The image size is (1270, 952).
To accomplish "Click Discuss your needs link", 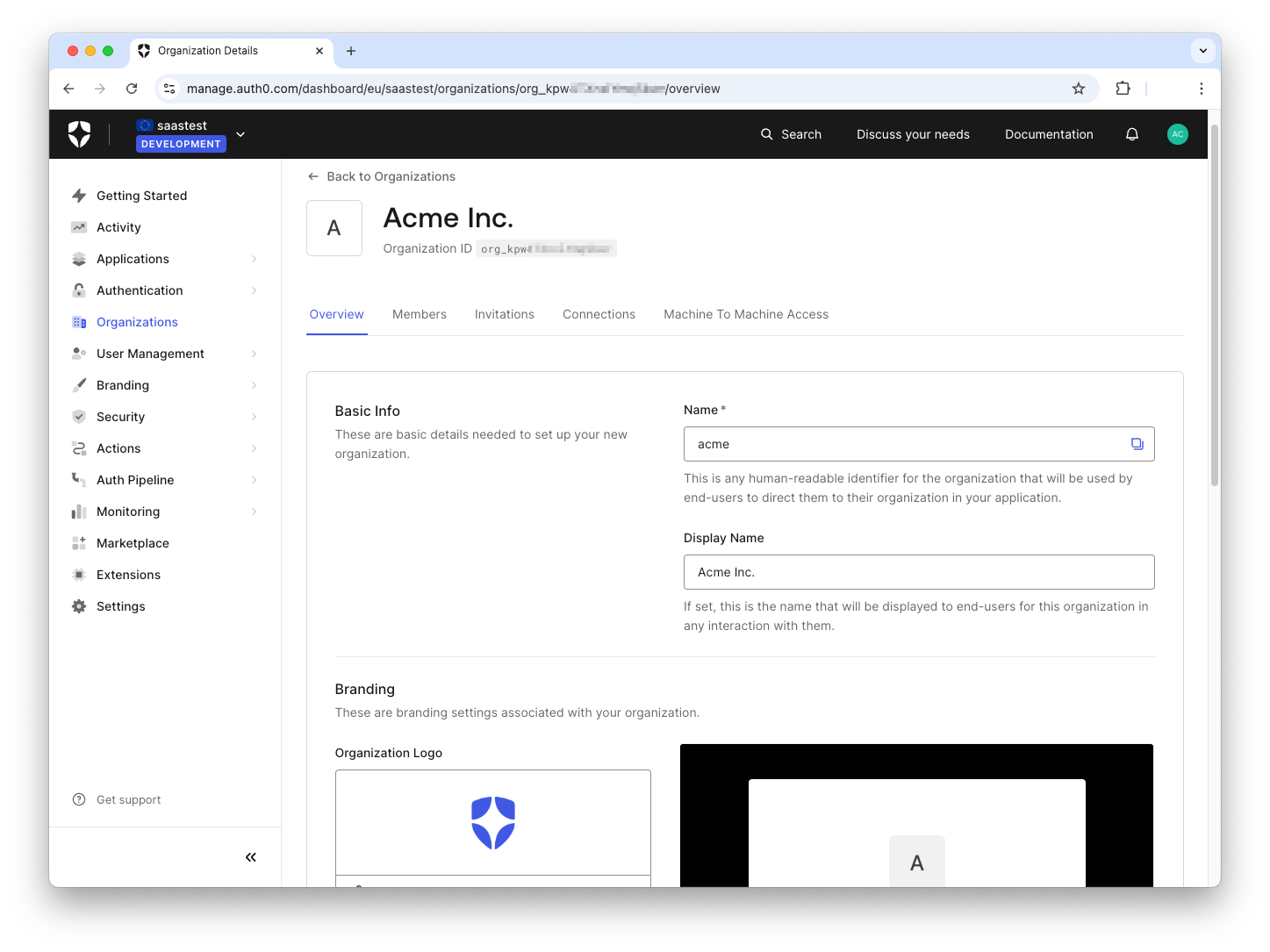I will (913, 134).
